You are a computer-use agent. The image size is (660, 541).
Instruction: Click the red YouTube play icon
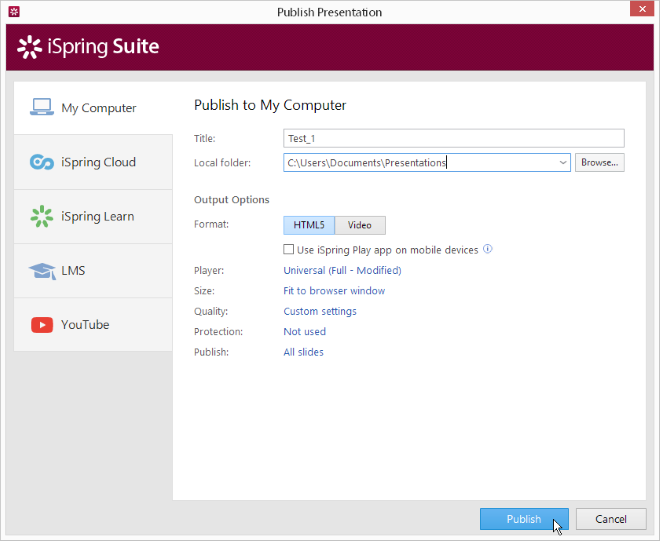[42, 325]
